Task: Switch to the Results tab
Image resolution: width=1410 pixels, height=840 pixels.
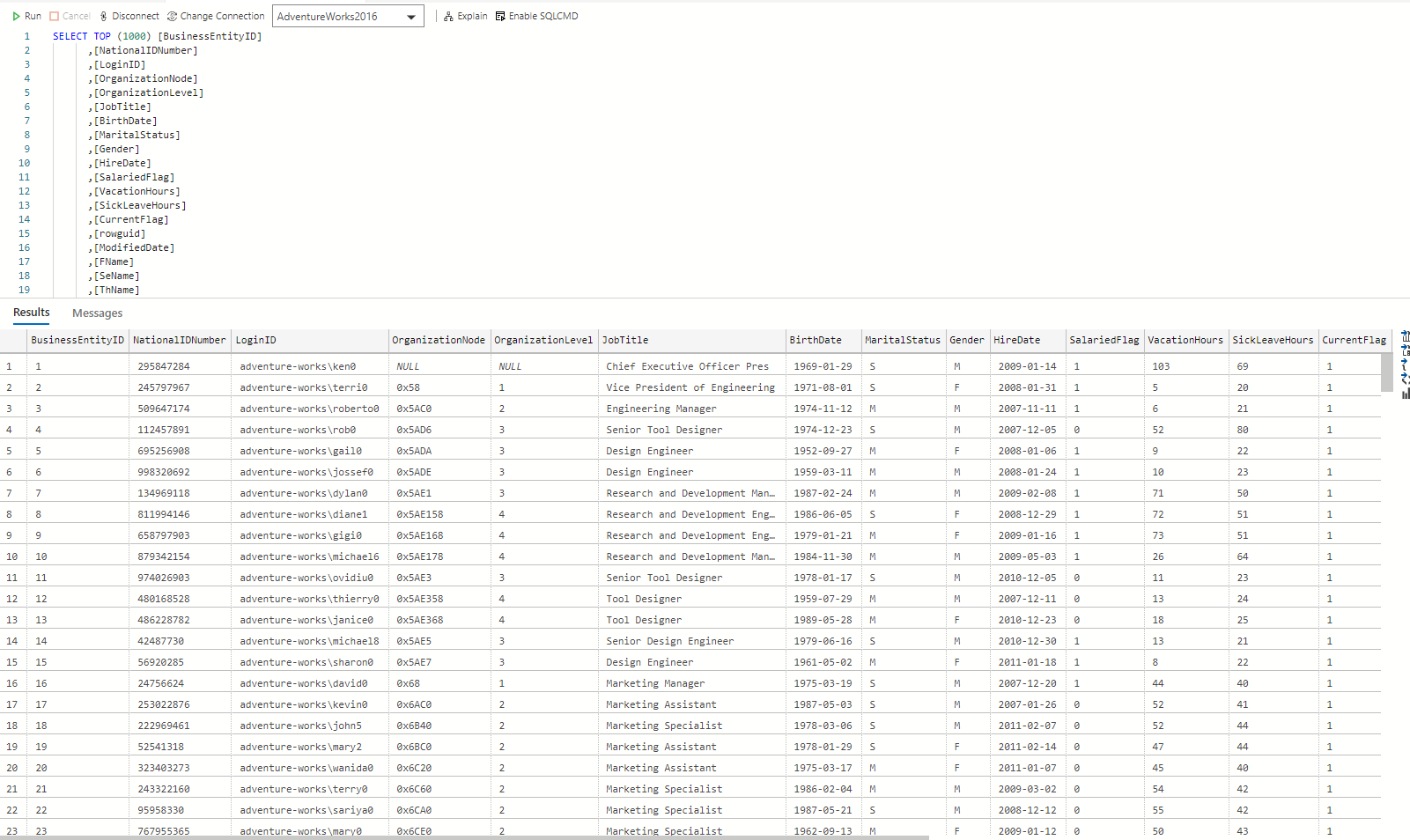Action: [32, 313]
